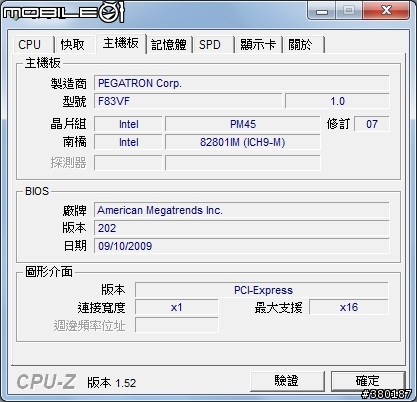
Task: Click the BIOS version value 202
Action: [x=242, y=228]
